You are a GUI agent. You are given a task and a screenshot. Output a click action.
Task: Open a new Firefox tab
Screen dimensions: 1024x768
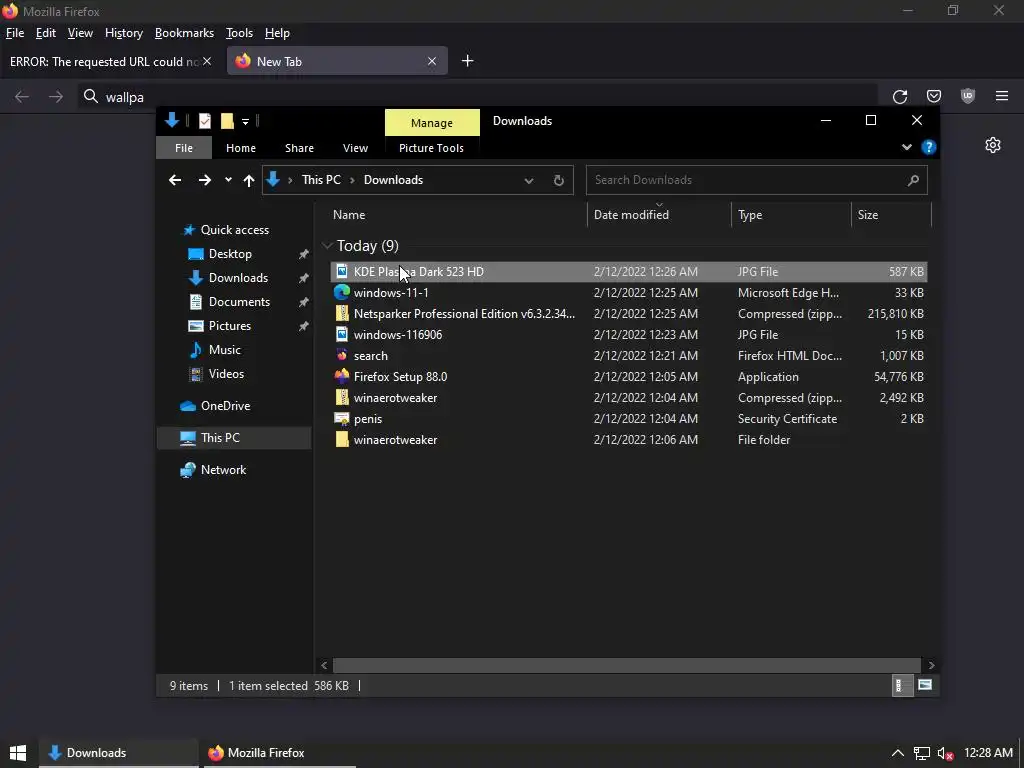pos(468,61)
